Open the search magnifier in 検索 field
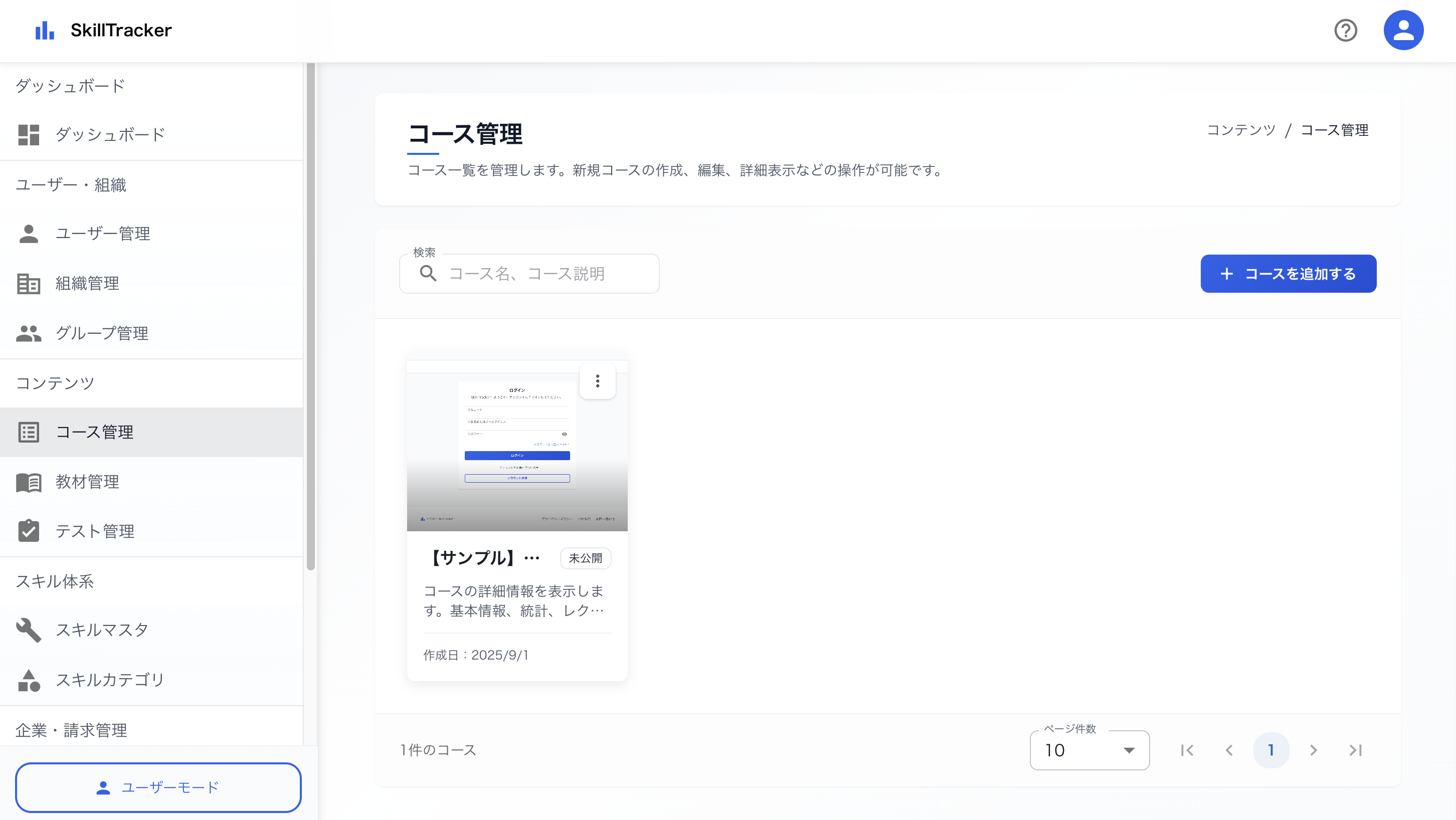This screenshot has width=1456, height=820. click(428, 274)
